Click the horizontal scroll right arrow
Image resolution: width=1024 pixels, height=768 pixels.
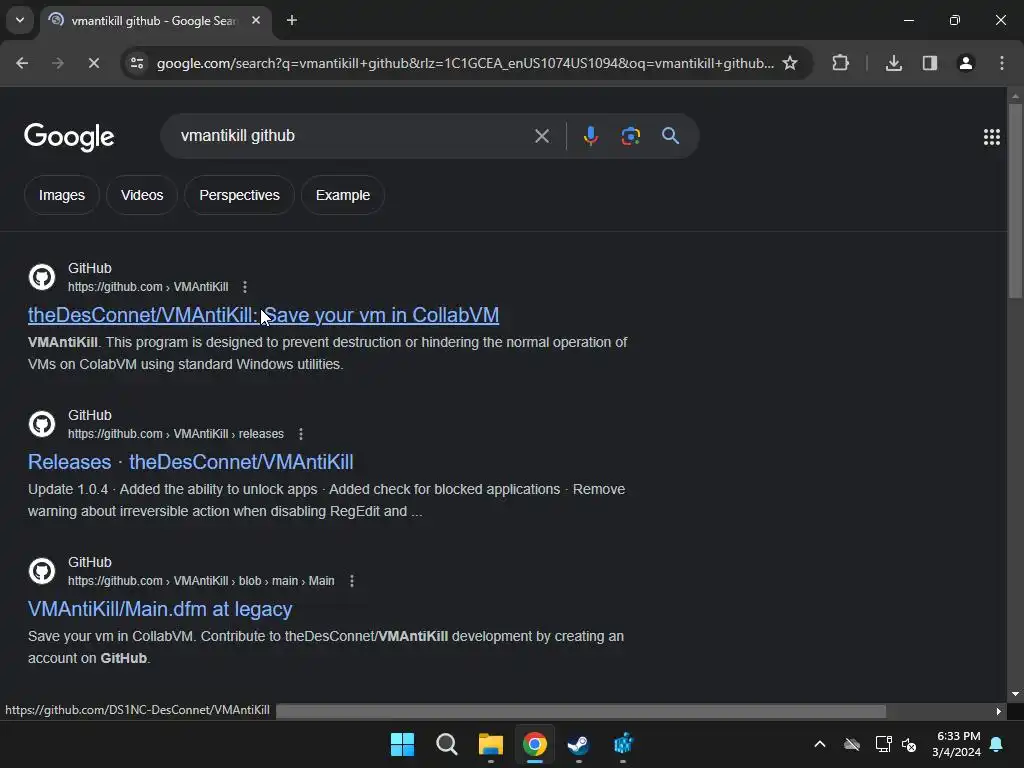click(x=999, y=711)
